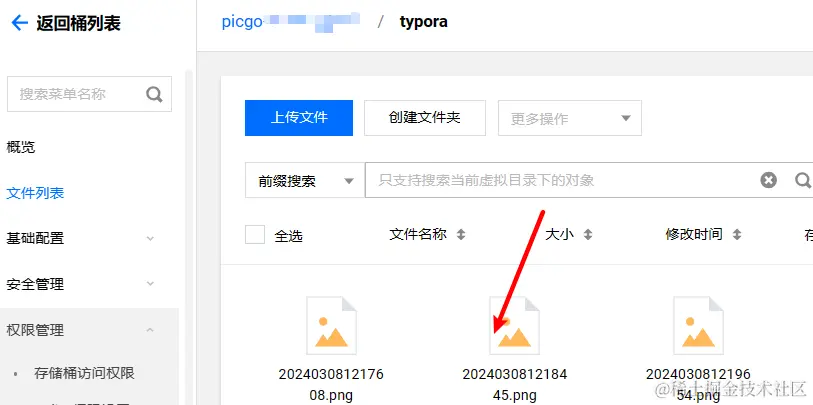Viewport: 813px width, 405px height.
Task: Go to 概览 overview page
Action: [x=21, y=147]
